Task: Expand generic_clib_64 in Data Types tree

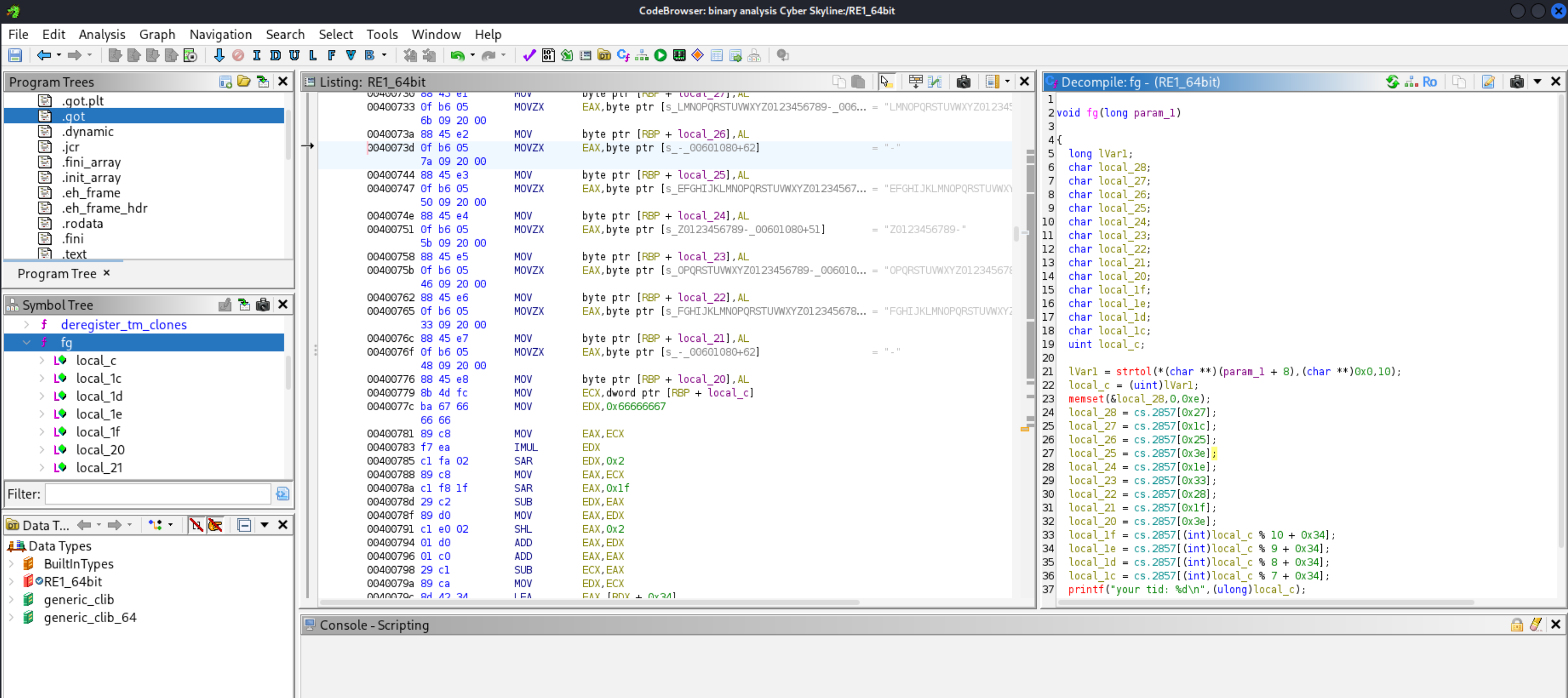Action: (11, 617)
